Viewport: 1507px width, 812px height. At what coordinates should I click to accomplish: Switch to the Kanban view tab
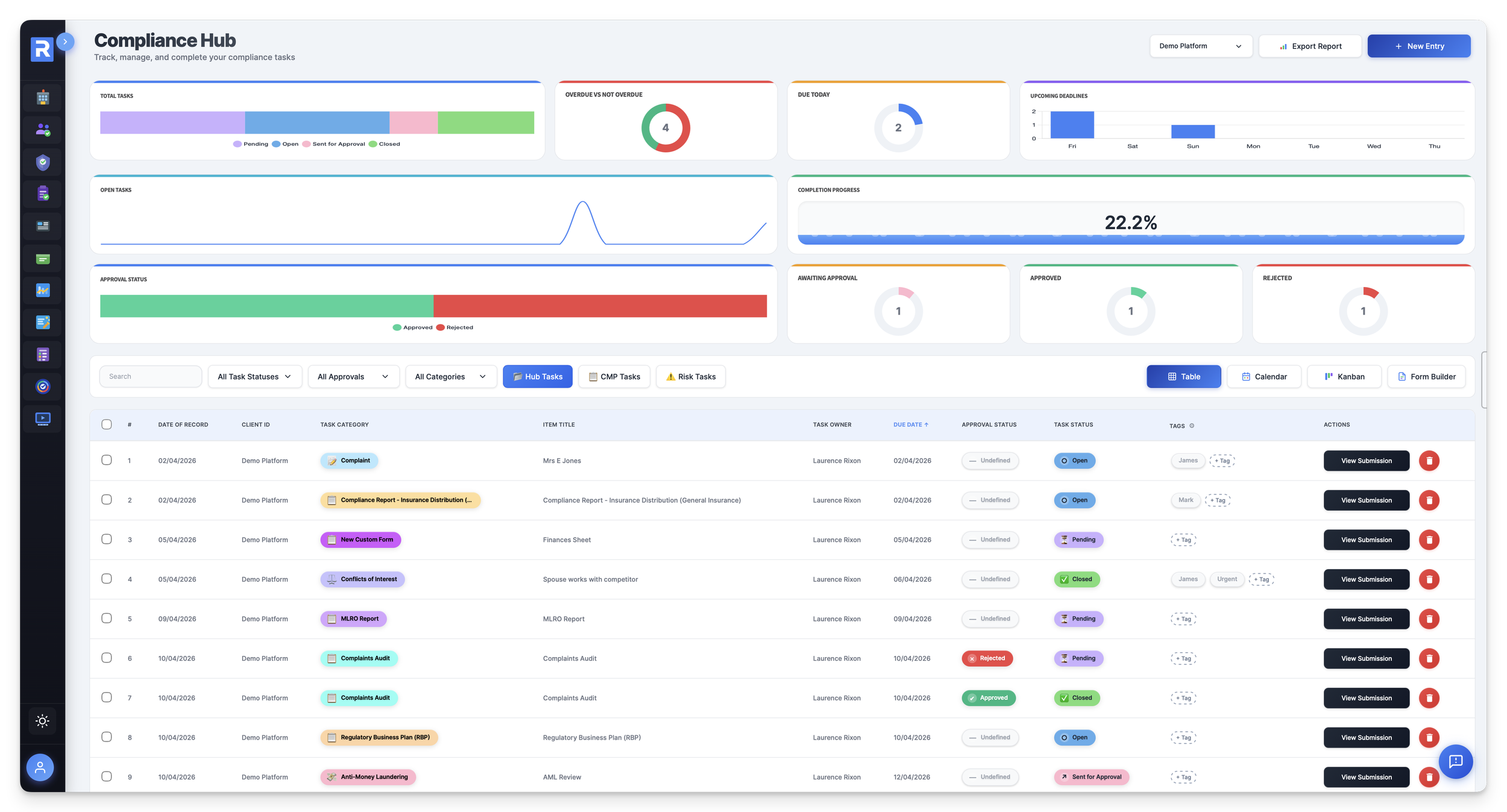(1344, 376)
